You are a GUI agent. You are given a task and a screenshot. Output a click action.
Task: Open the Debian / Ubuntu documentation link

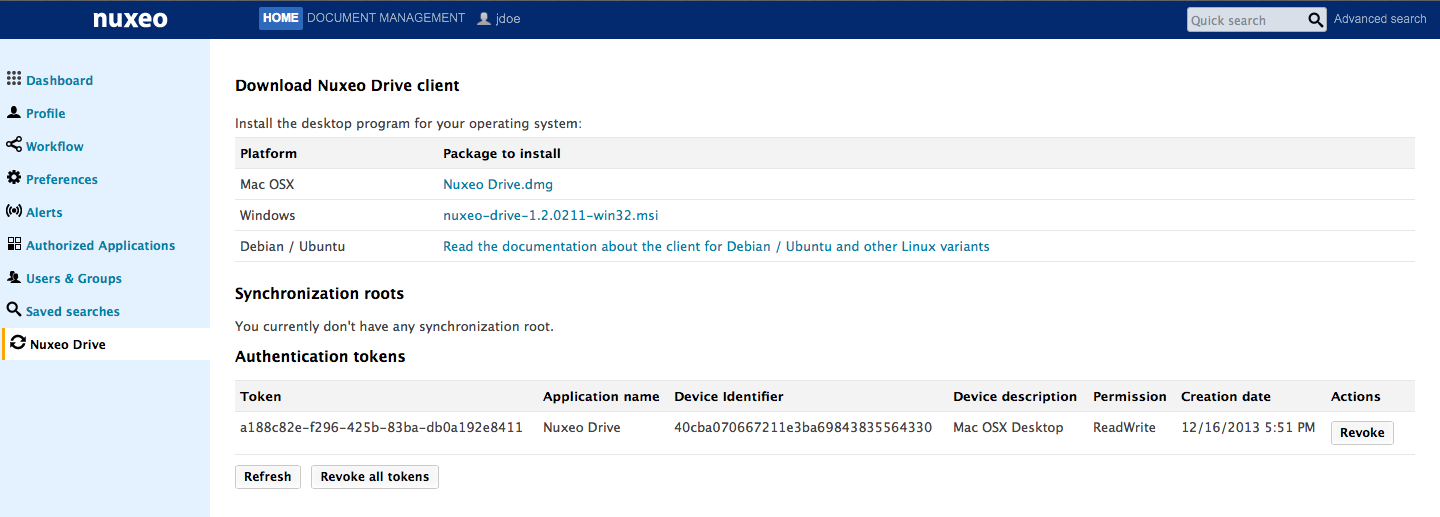716,246
